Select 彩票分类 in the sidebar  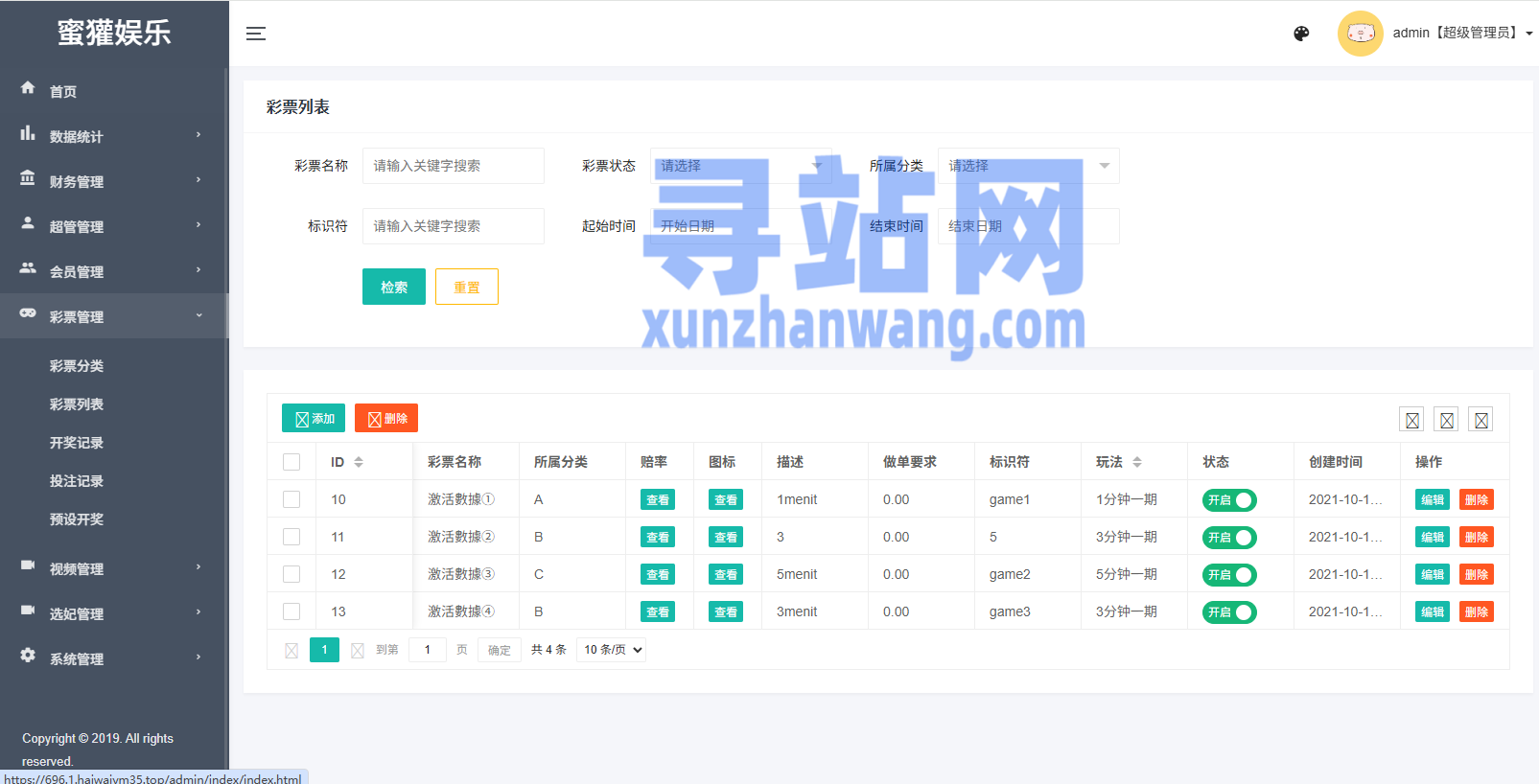pyautogui.click(x=77, y=366)
